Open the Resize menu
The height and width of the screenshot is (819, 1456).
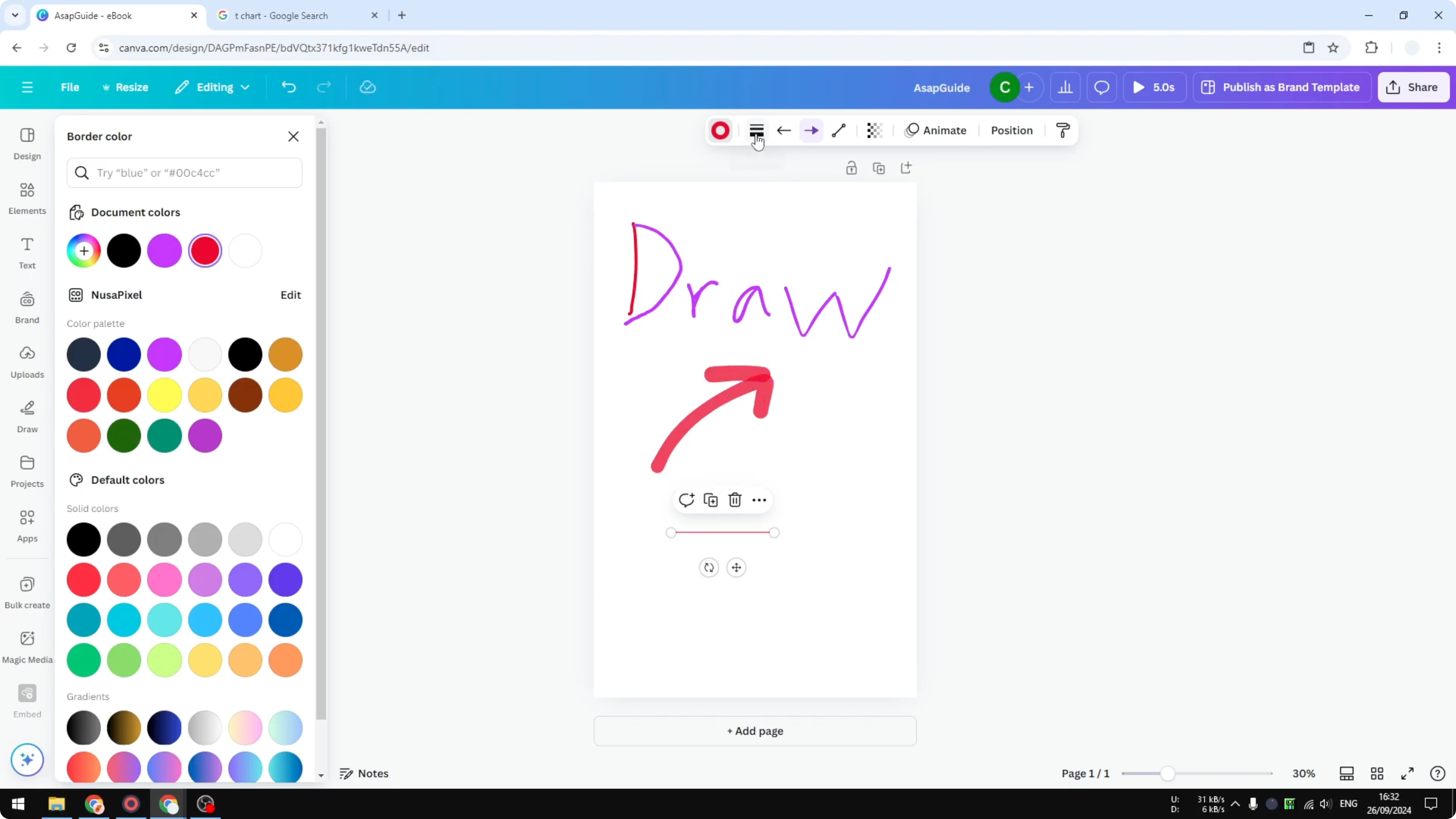click(x=125, y=87)
